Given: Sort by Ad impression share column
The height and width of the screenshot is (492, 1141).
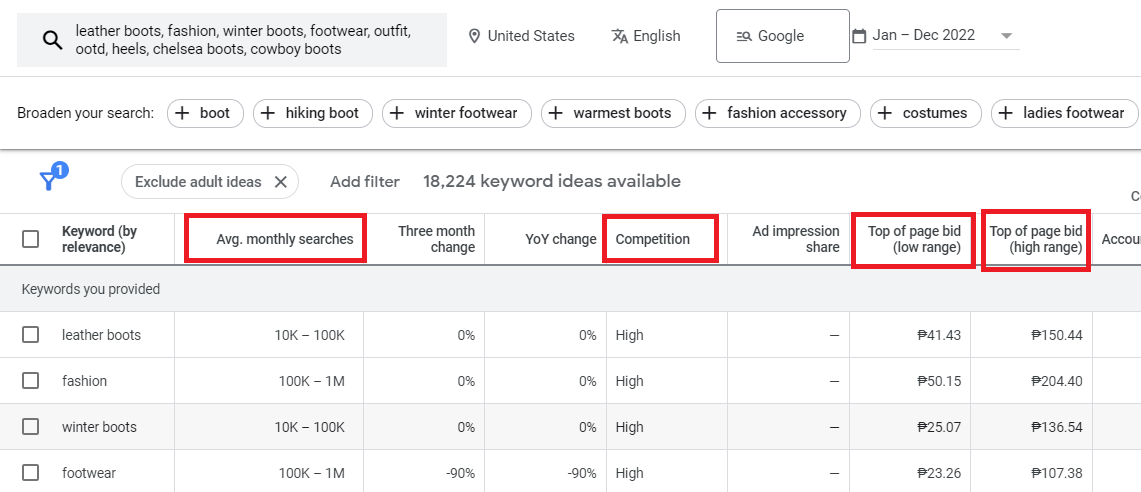Looking at the screenshot, I should (x=796, y=239).
